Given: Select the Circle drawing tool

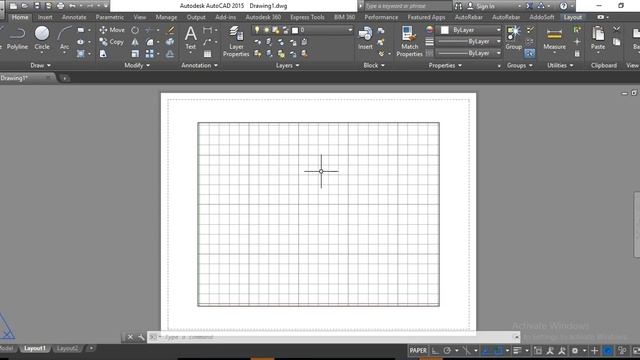Looking at the screenshot, I should tap(42, 38).
